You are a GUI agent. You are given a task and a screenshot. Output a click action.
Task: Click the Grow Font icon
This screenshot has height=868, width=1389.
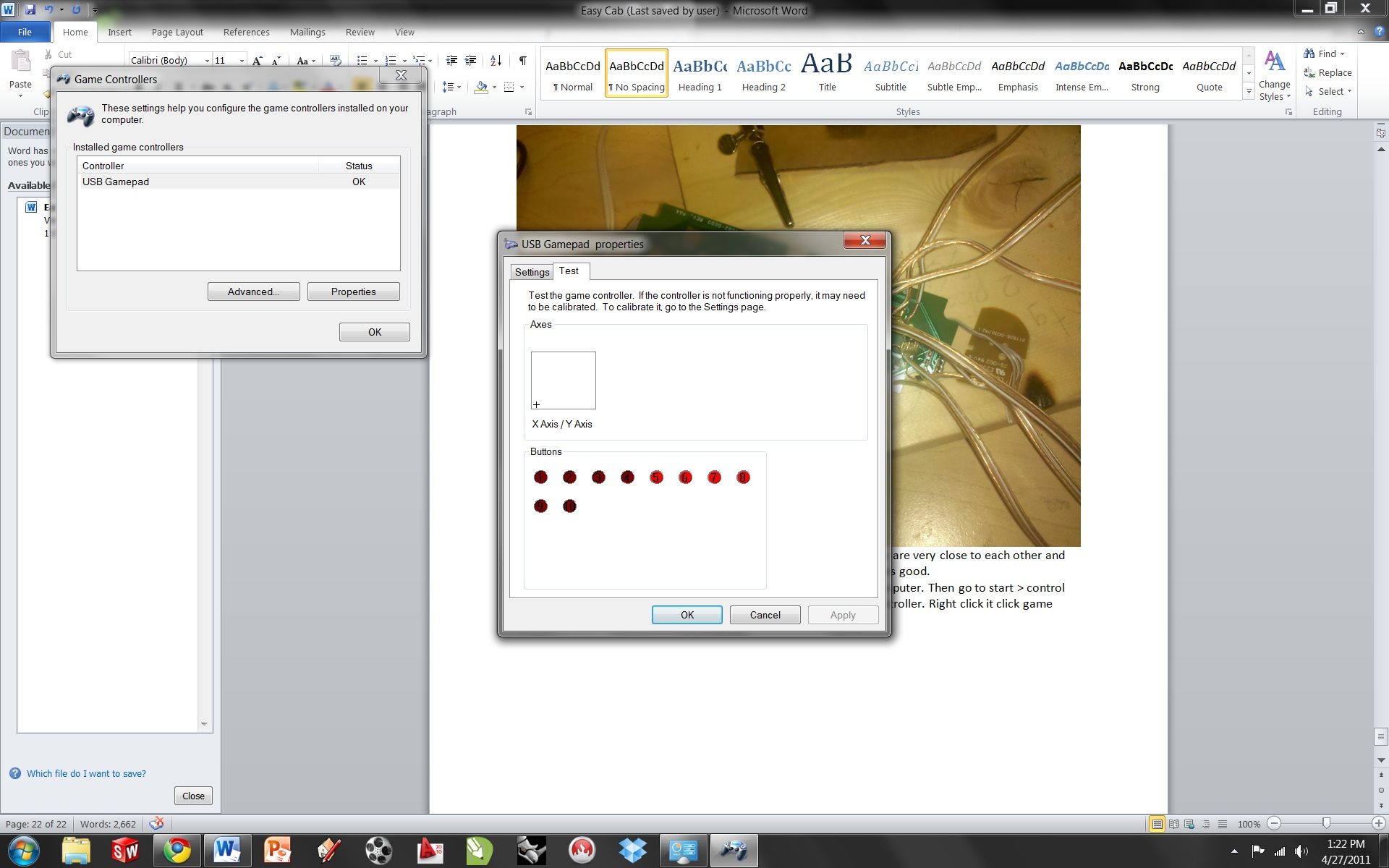point(258,61)
